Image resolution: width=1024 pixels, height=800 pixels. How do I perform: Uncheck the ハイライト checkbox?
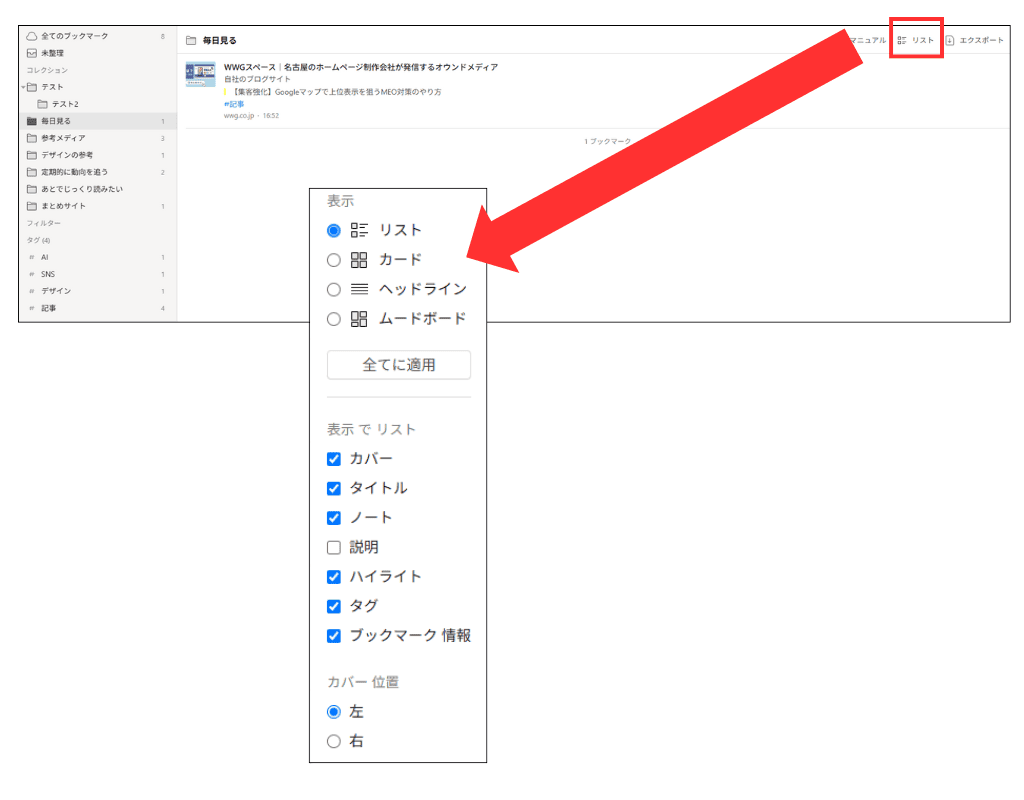point(333,577)
